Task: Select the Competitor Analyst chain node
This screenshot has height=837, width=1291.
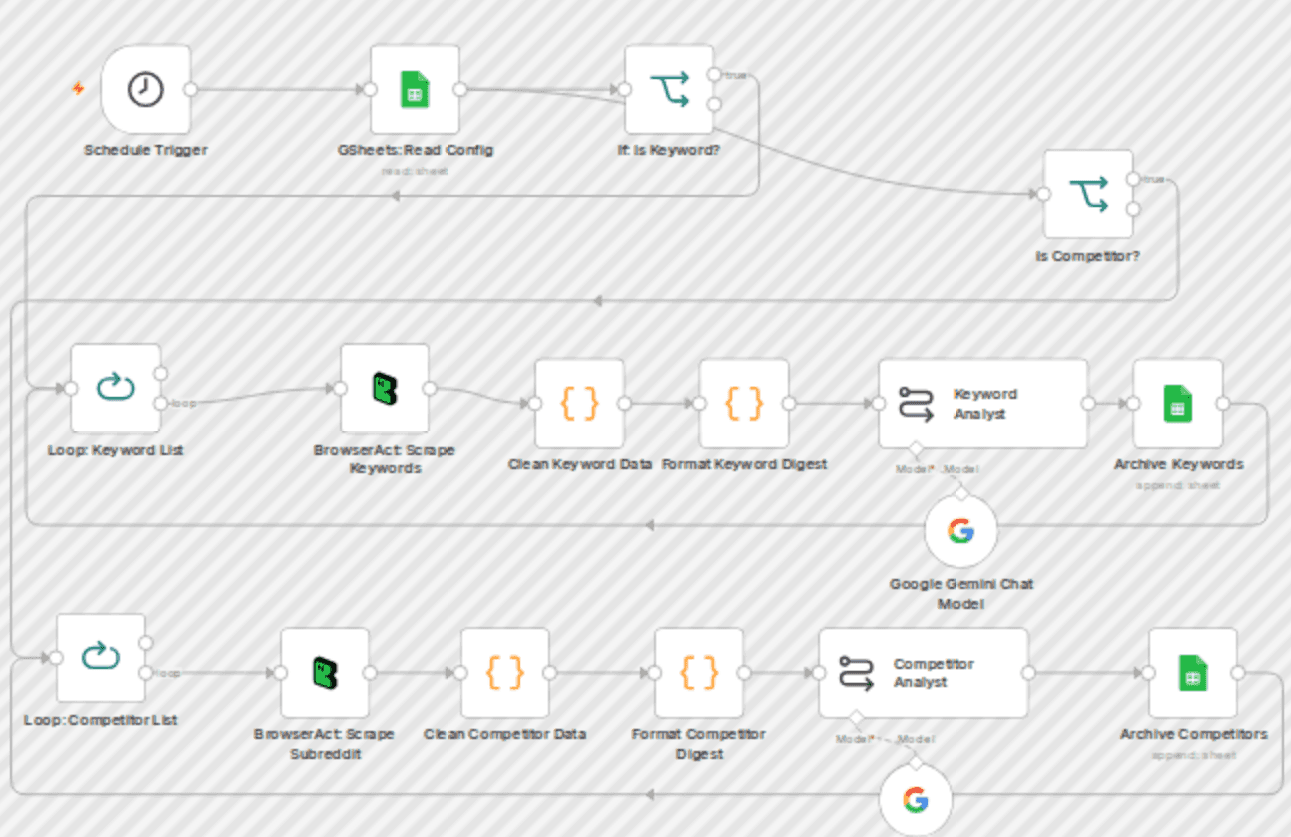Action: (x=923, y=672)
